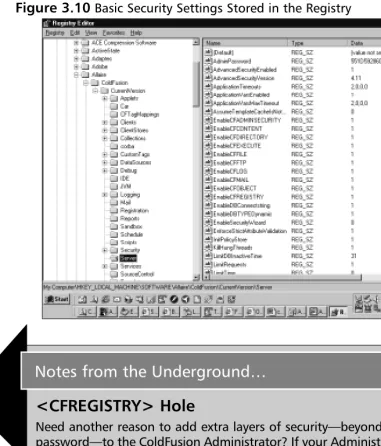
Task: Select the EnableCFFTP value name
Action: [x=230, y=163]
